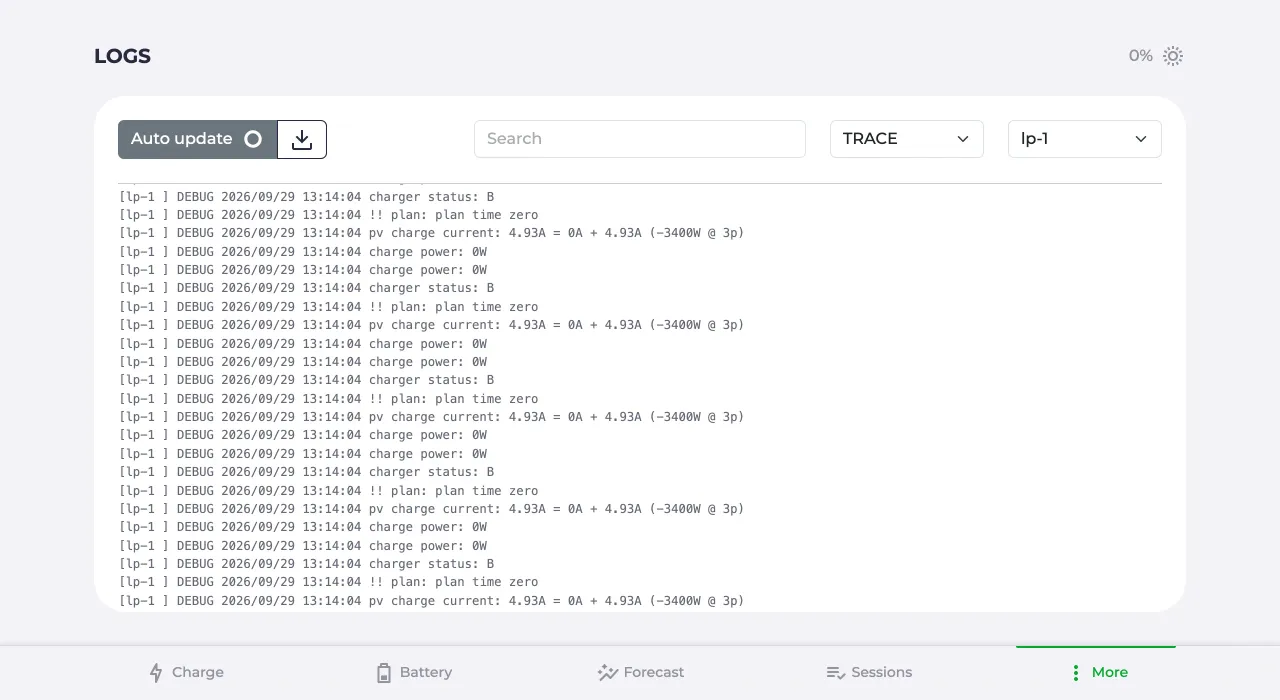Image resolution: width=1280 pixels, height=700 pixels.
Task: Open the Charge tab
Action: point(186,673)
